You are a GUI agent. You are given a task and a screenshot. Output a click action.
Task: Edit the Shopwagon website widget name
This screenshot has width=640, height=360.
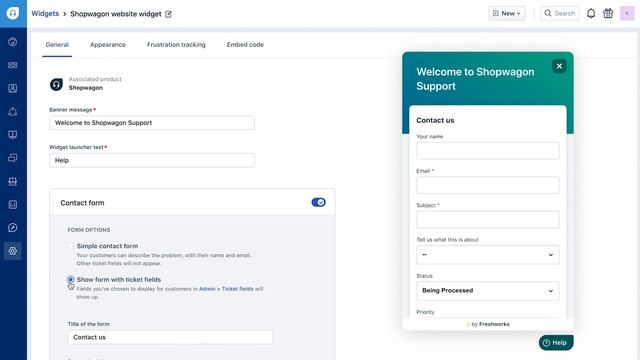[168, 14]
